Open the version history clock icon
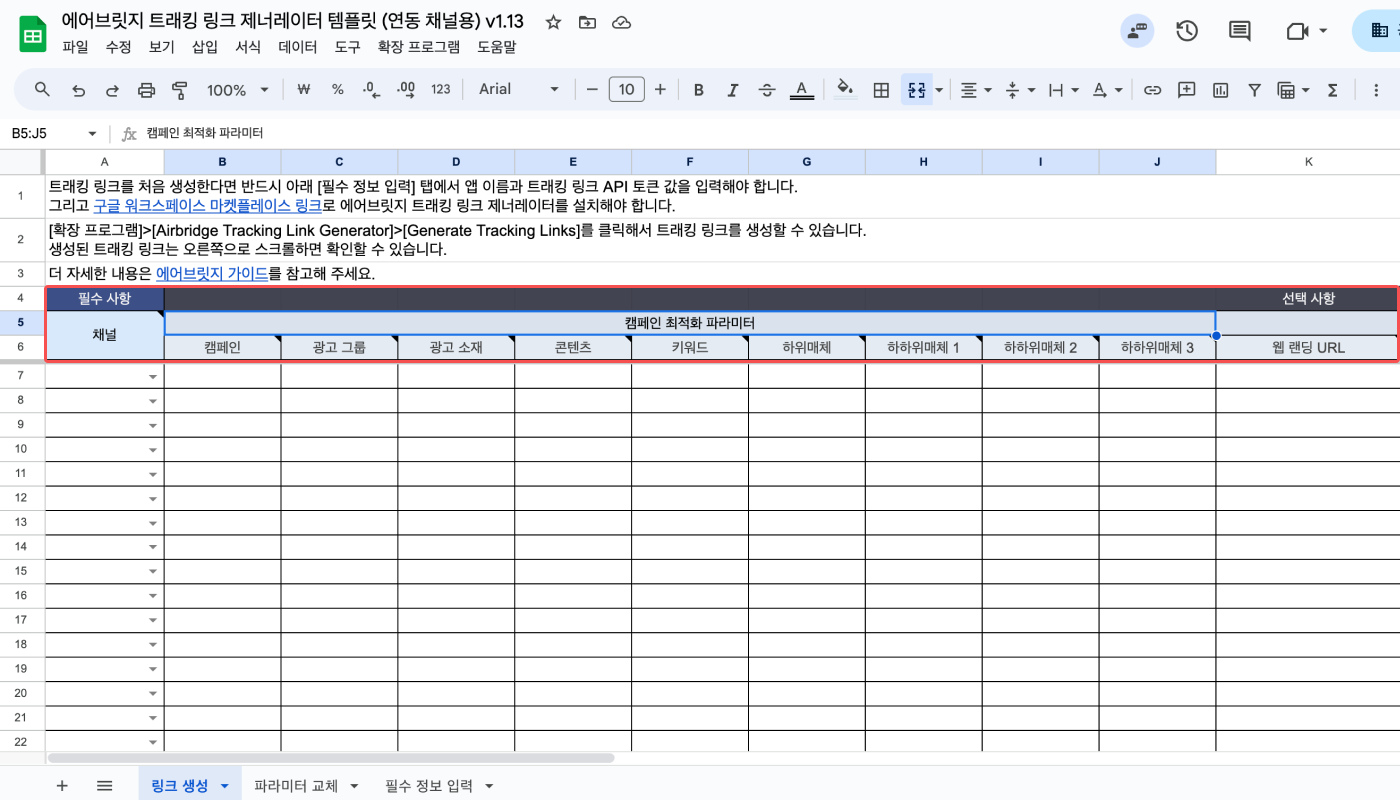Screen dimensions: 1400x800 (1187, 31)
